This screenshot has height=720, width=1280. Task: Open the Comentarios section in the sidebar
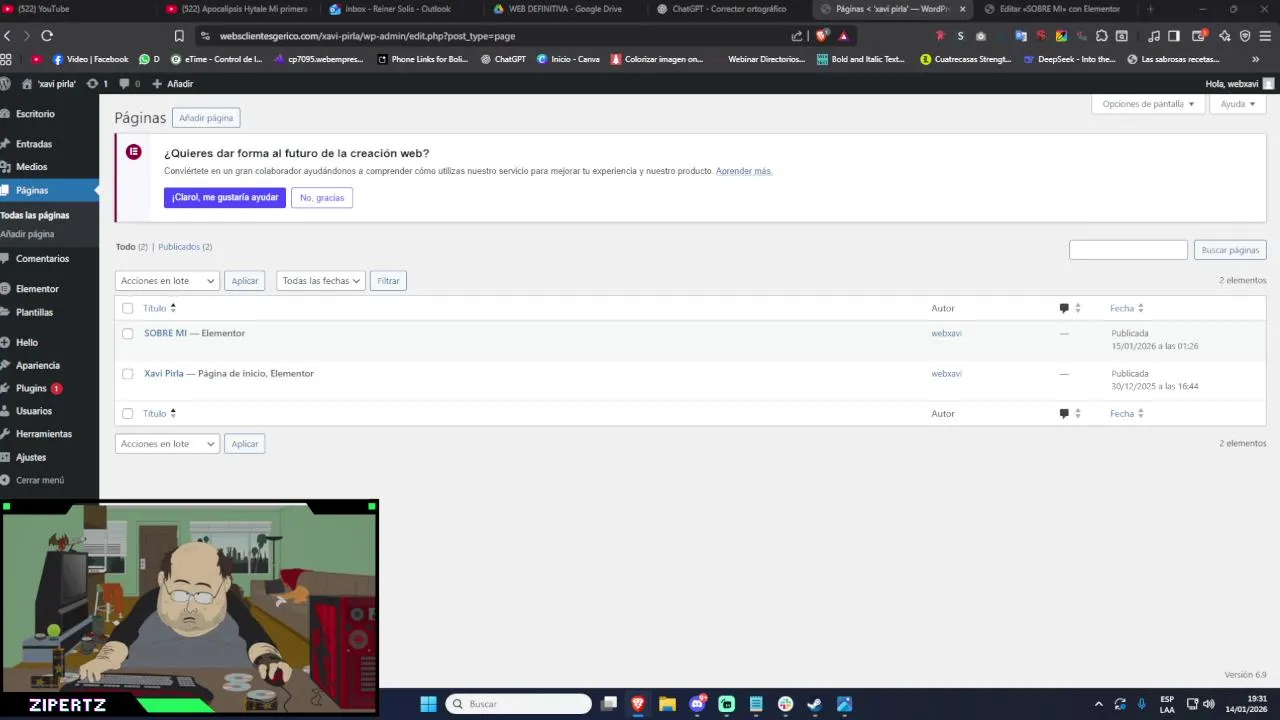click(x=42, y=259)
